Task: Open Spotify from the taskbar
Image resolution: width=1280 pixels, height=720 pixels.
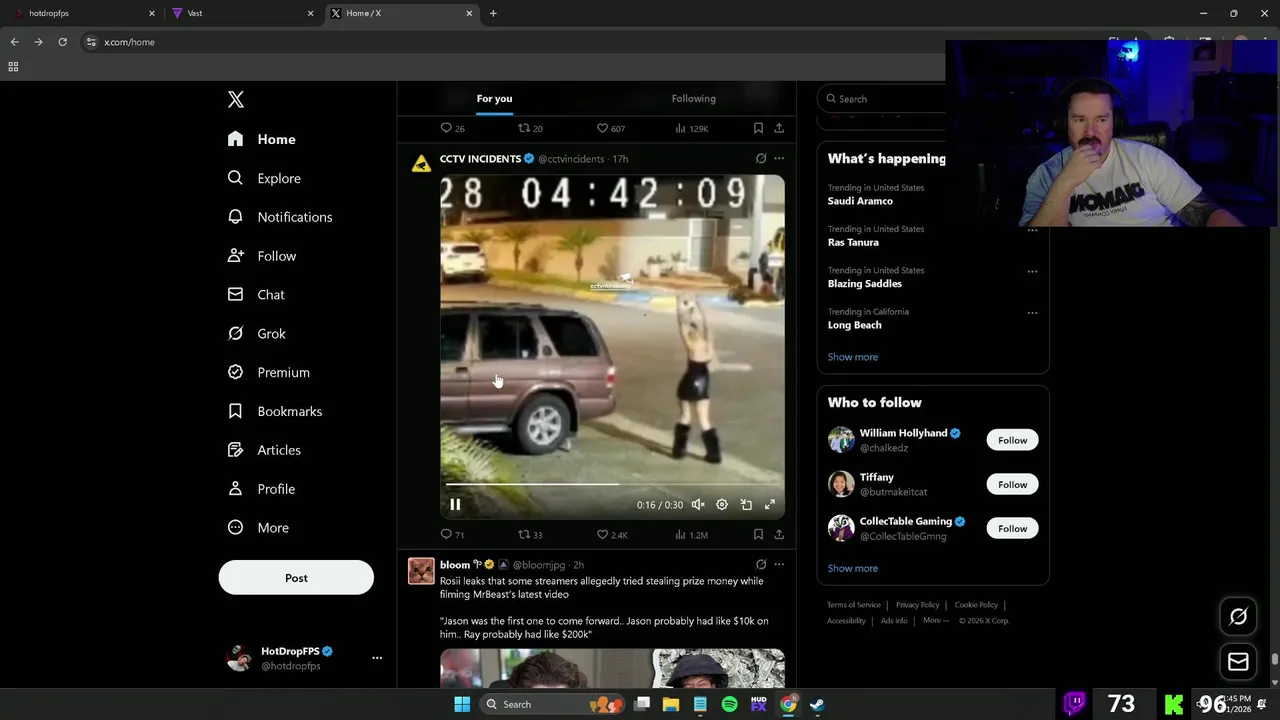Action: click(x=729, y=704)
